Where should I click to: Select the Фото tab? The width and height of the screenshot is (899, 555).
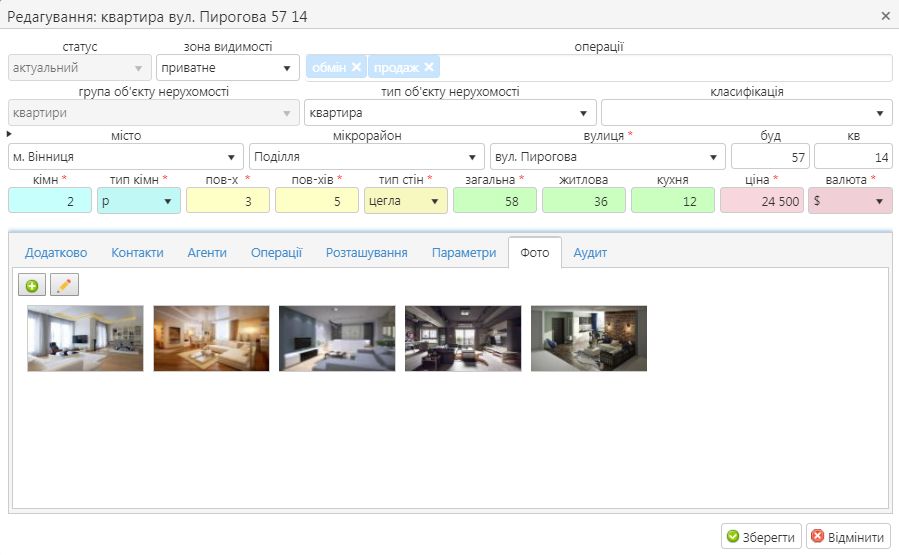(x=534, y=252)
